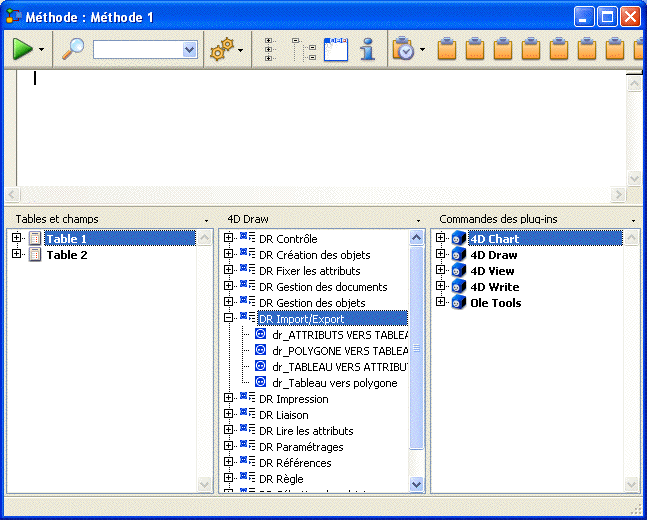647x520 pixels.
Task: Select the DR Impression theme
Action: [293, 399]
